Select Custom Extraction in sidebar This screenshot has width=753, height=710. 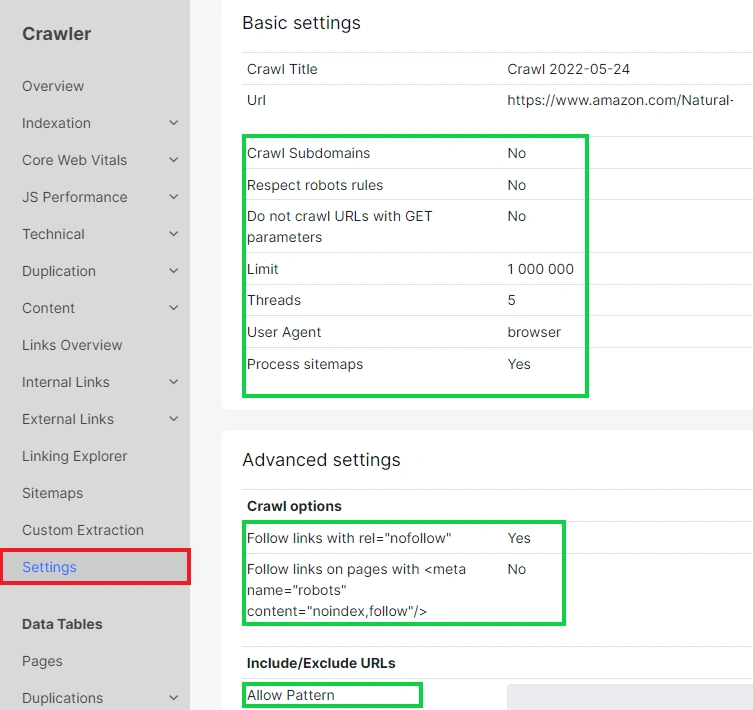pos(83,530)
